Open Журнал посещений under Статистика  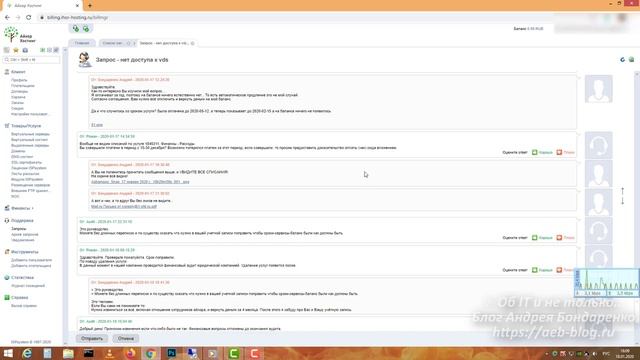[x=28, y=286]
